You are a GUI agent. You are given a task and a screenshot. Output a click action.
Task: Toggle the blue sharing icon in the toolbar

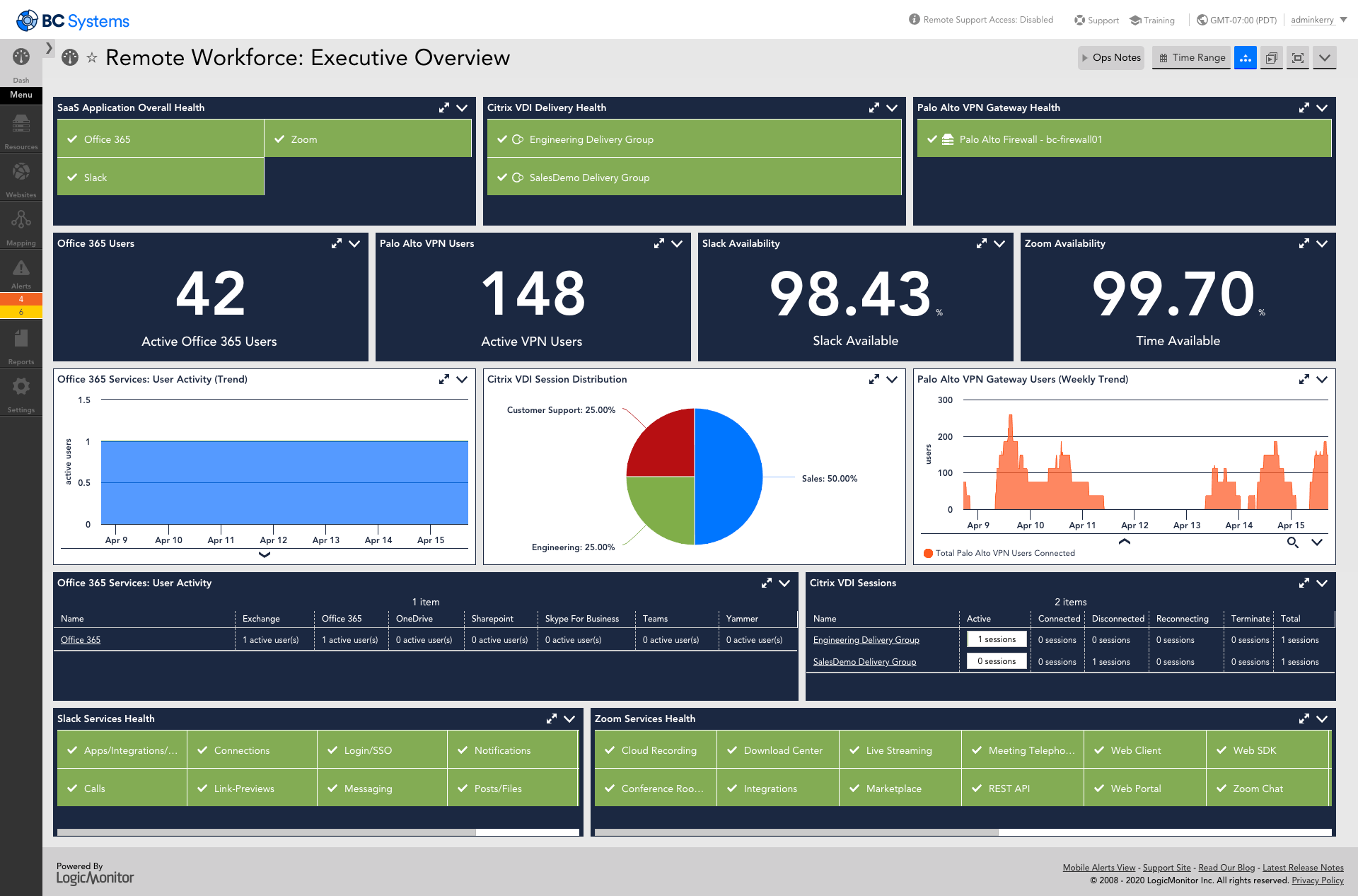coord(1245,58)
